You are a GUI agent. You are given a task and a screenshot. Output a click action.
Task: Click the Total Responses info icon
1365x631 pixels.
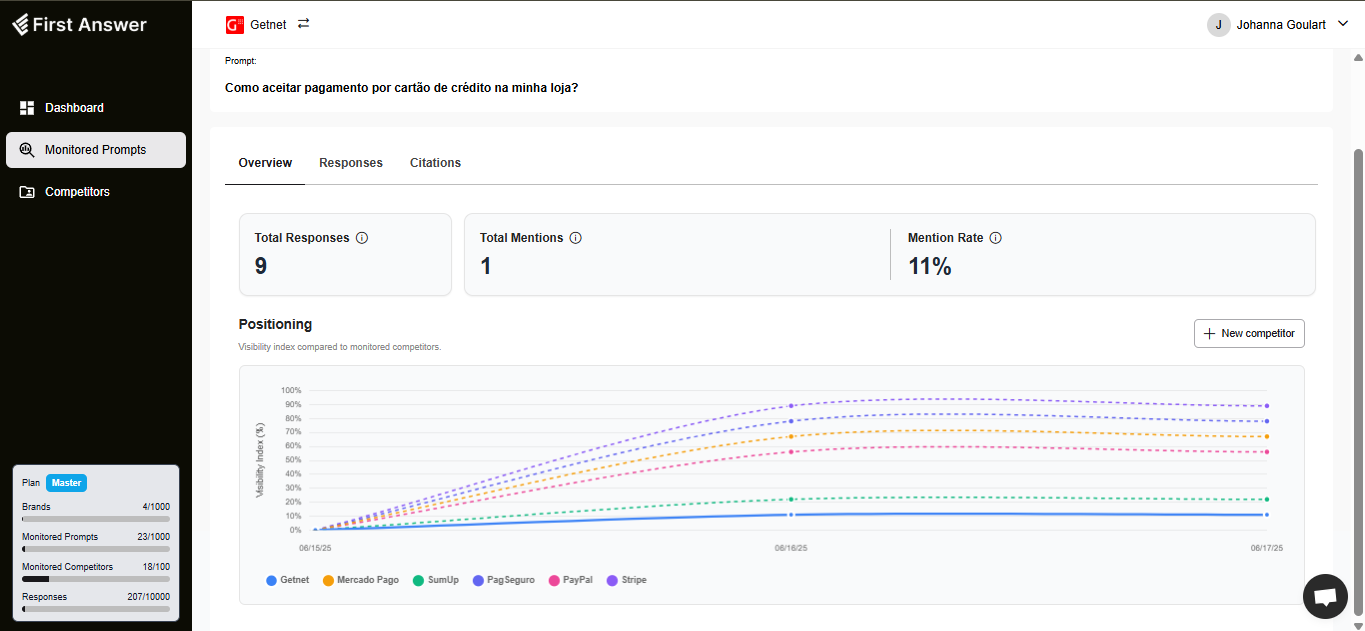pyautogui.click(x=362, y=238)
